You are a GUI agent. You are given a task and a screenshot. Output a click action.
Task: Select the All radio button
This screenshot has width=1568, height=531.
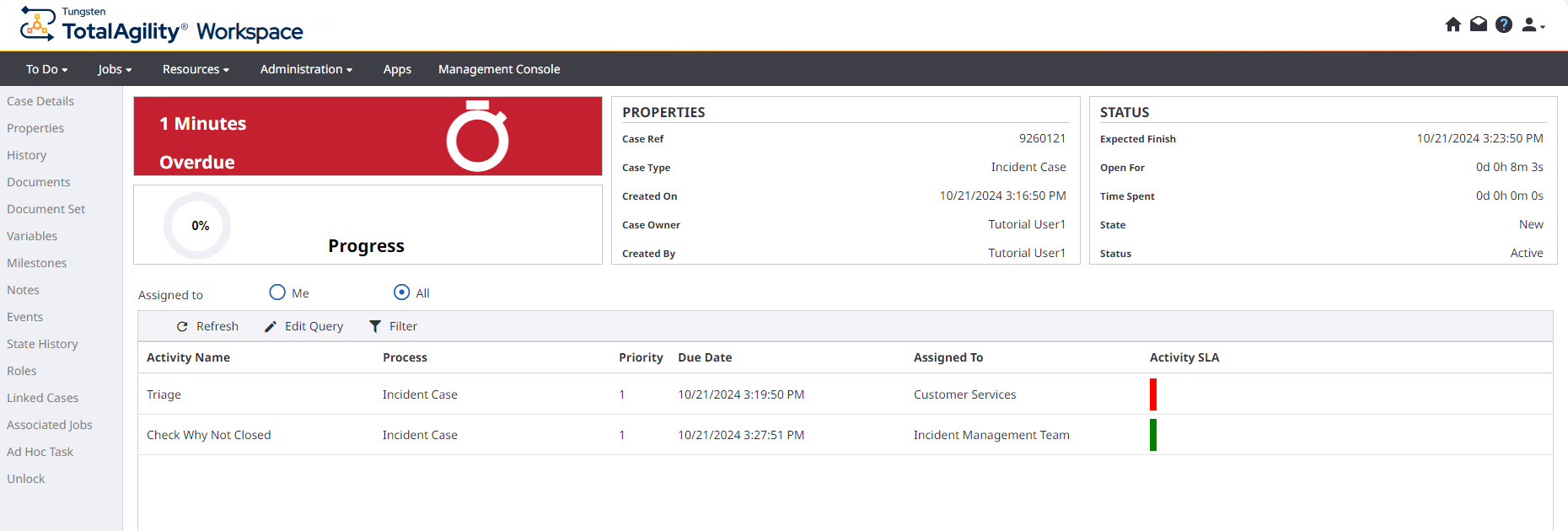click(x=401, y=292)
